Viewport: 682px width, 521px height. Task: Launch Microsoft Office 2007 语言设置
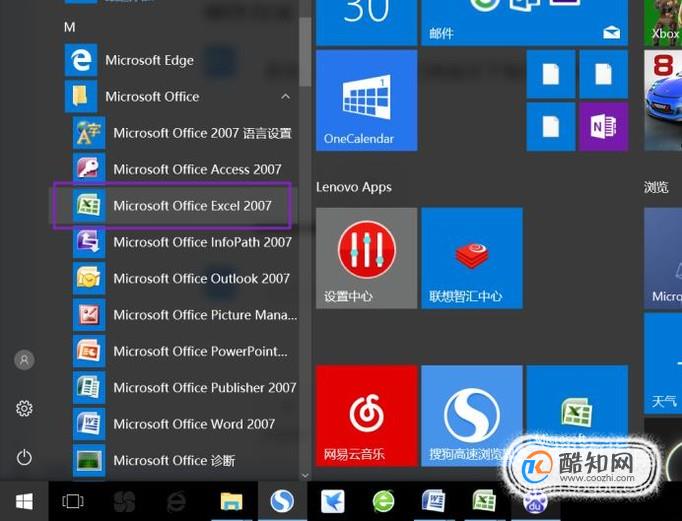click(x=185, y=133)
